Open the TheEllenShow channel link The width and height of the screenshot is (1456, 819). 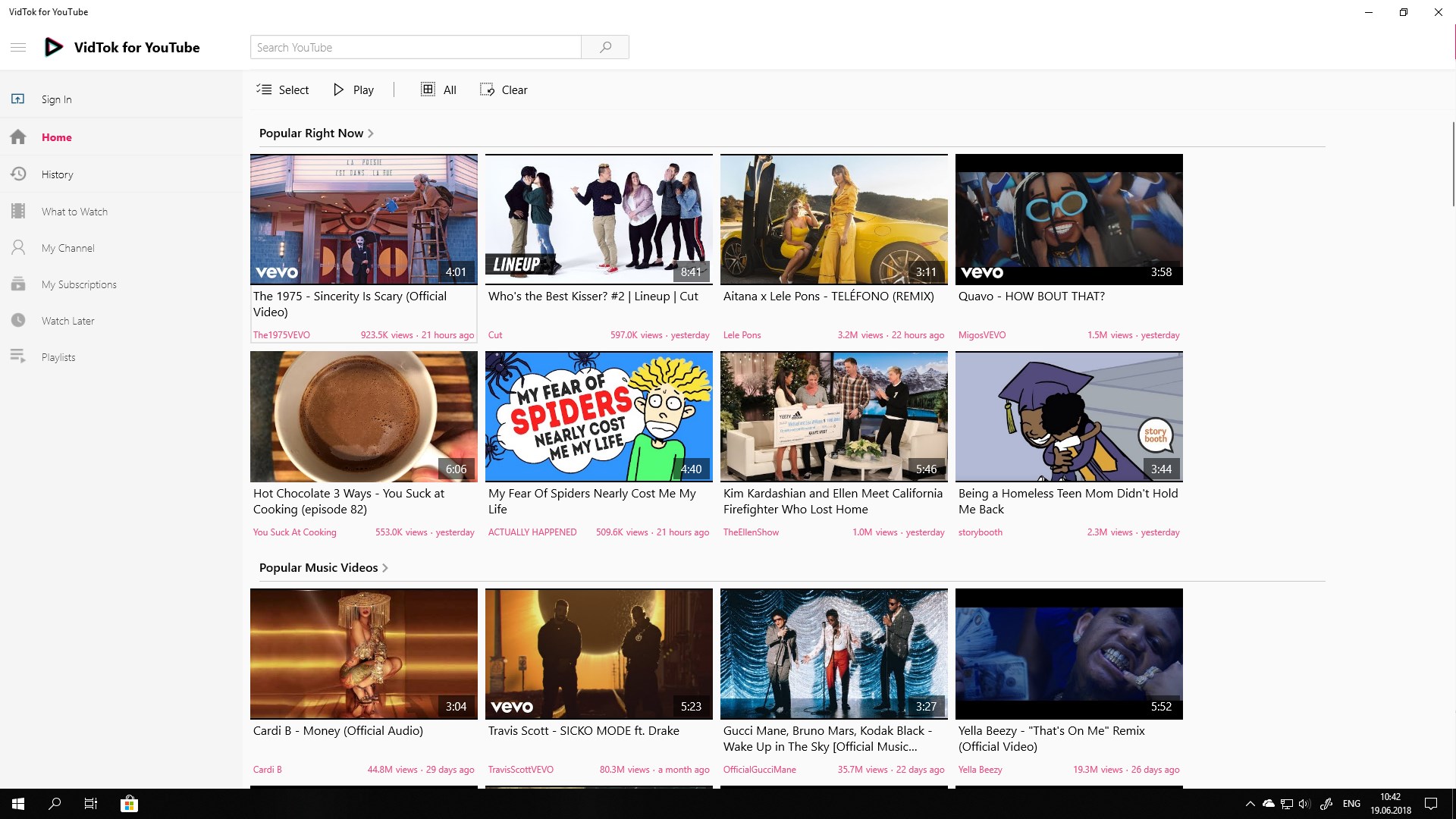[751, 532]
